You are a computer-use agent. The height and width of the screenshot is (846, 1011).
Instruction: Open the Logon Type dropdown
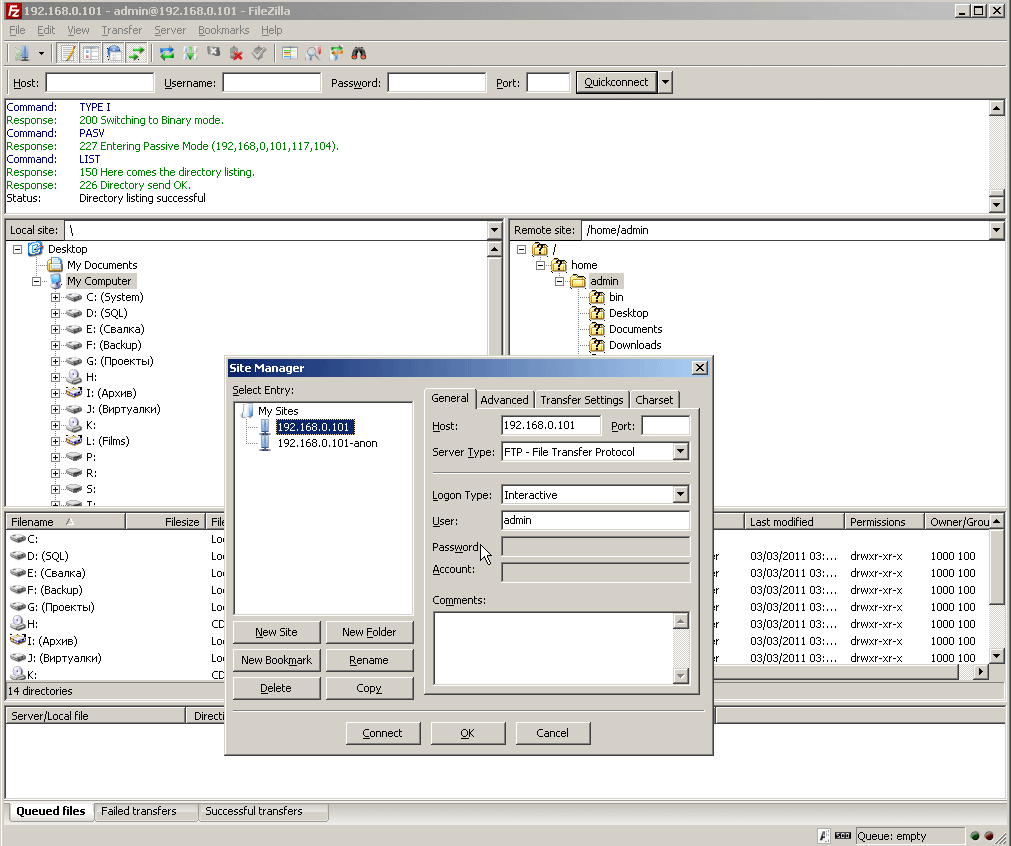pyautogui.click(x=680, y=495)
